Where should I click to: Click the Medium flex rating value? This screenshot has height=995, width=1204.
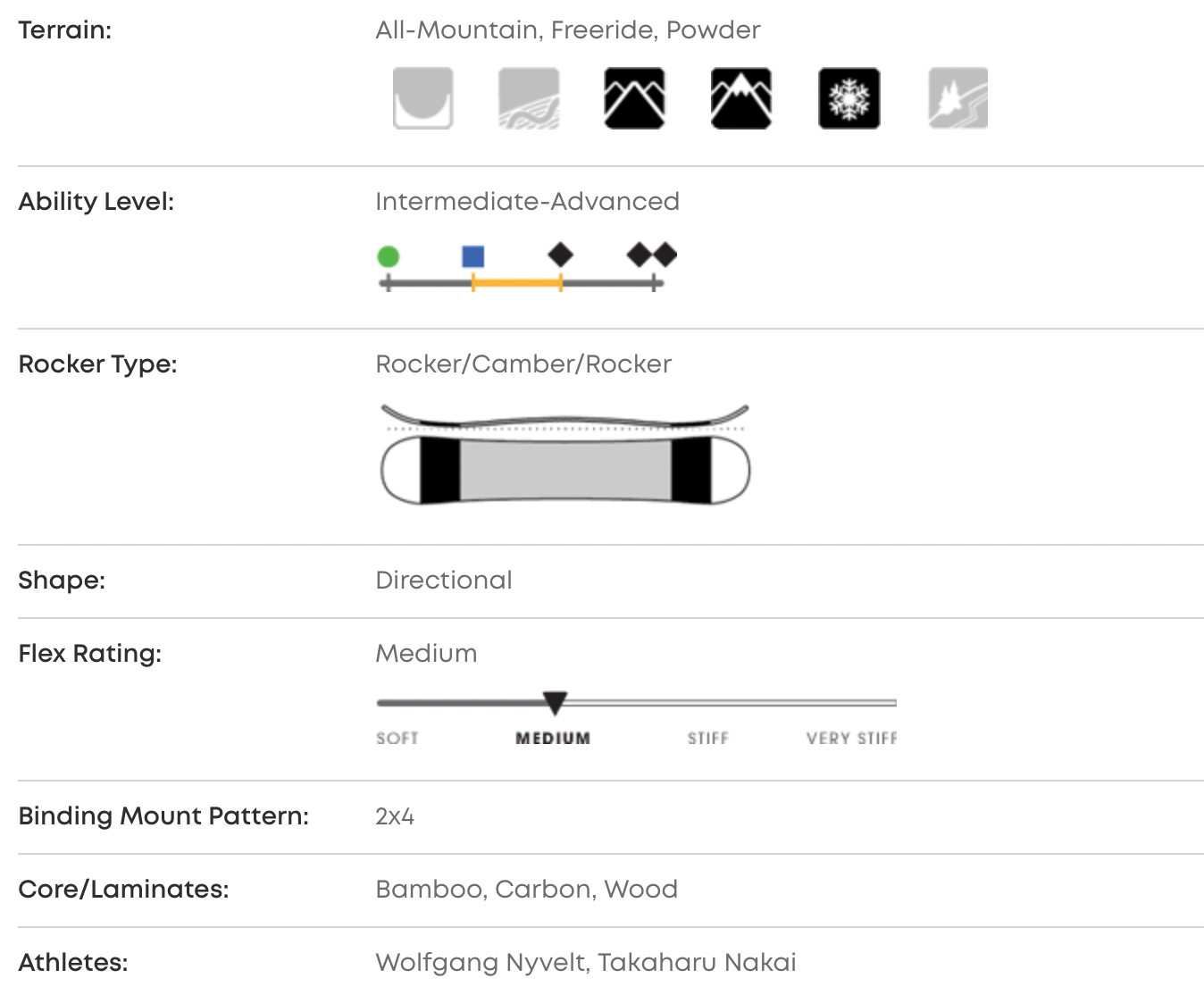[426, 654]
